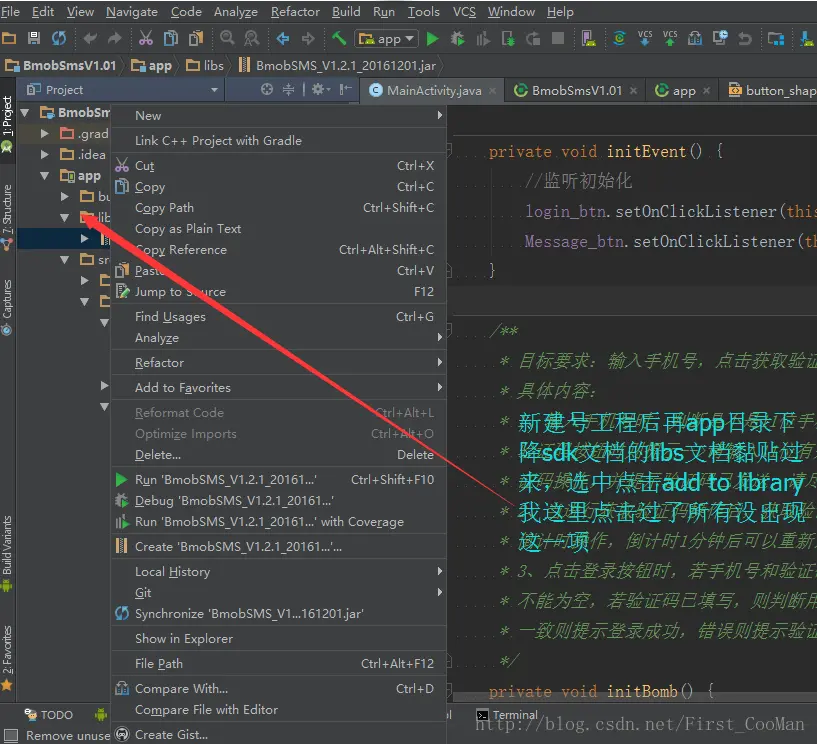Click the Project panel settings gear icon
The width and height of the screenshot is (817, 744).
point(318,90)
